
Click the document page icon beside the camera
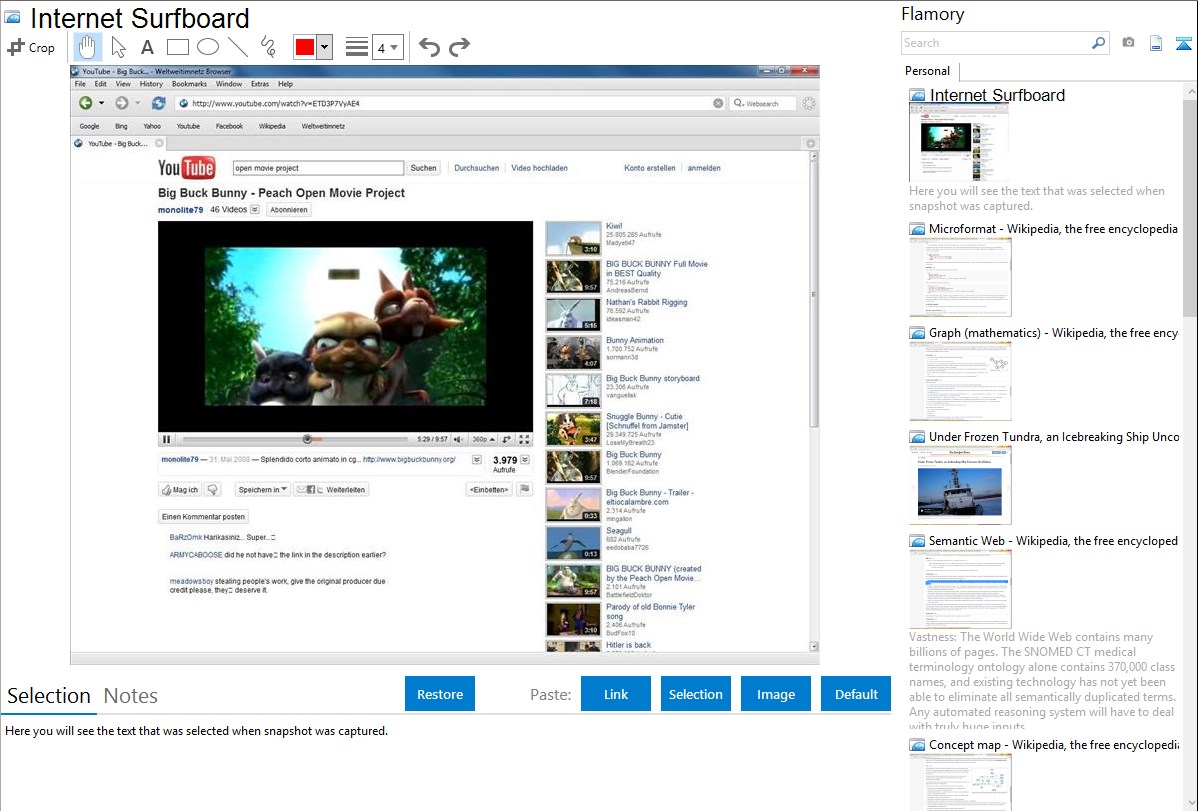pos(1156,43)
